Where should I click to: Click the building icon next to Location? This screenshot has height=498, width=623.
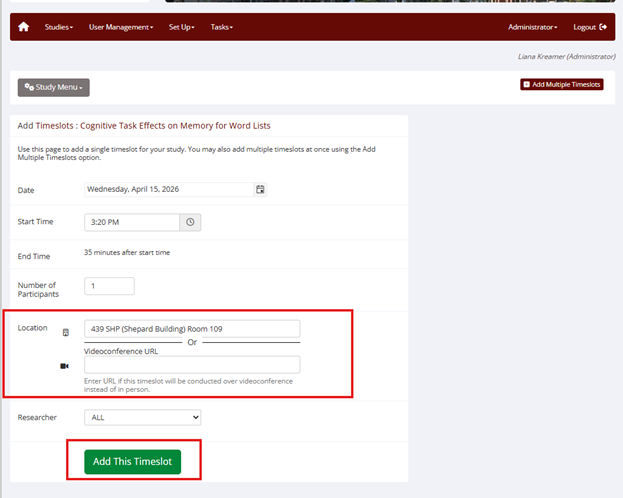point(66,332)
